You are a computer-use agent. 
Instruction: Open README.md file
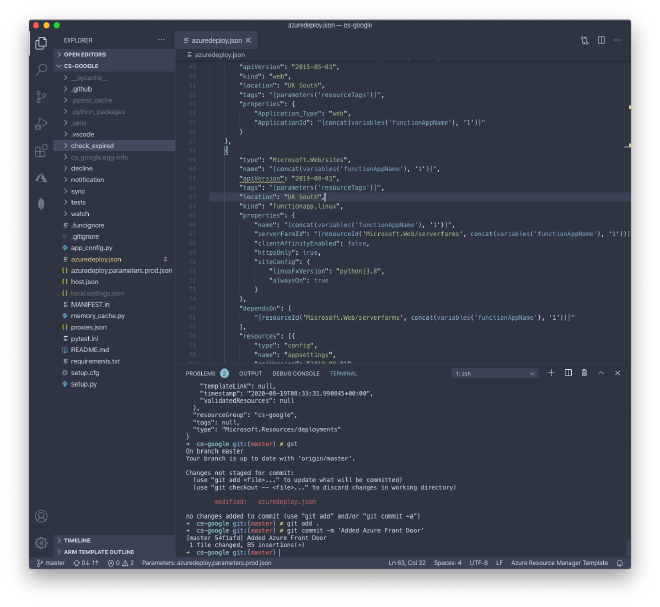point(114,350)
